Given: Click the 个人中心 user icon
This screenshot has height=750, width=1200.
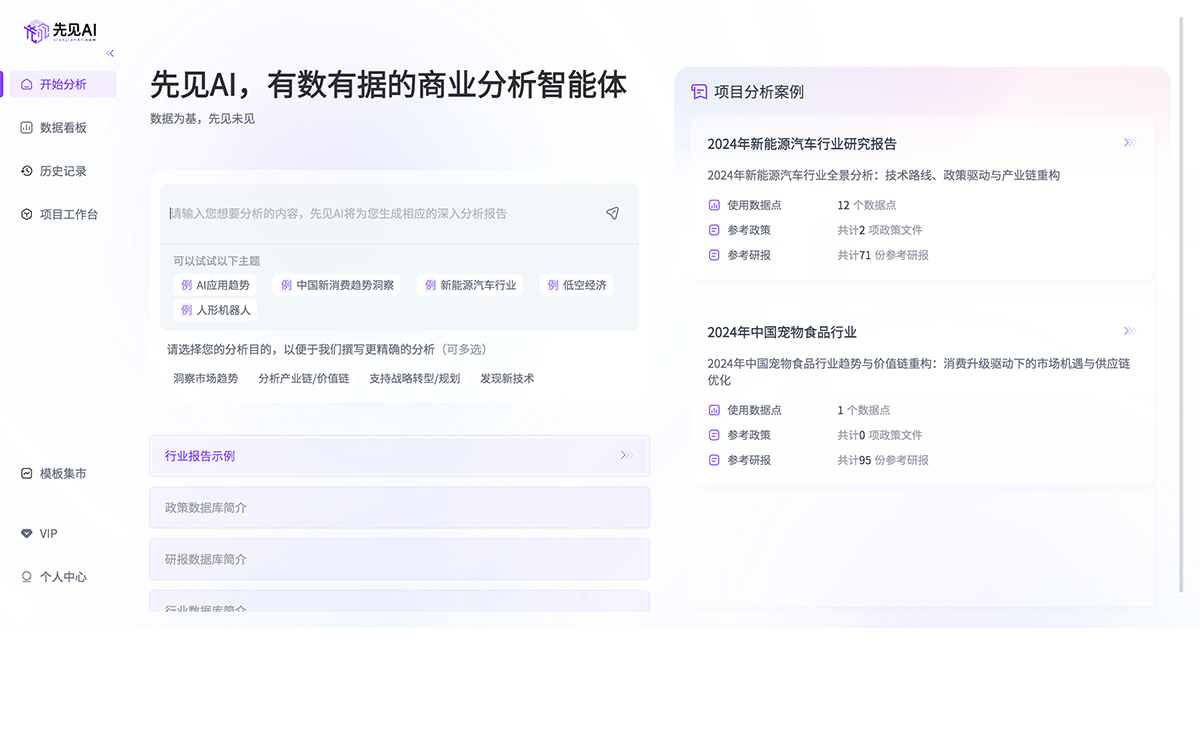Looking at the screenshot, I should tap(27, 577).
